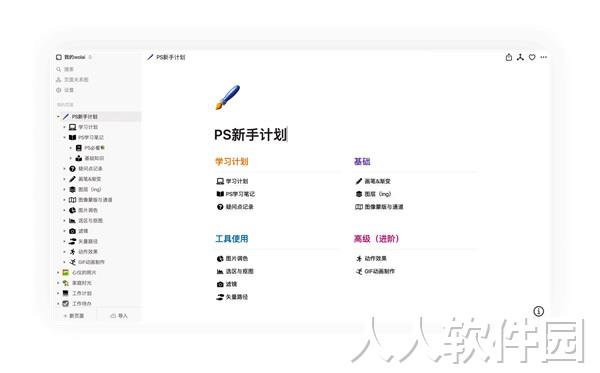Click the 家庭时光 page icon in sidebar
This screenshot has height=373, width=600.
pyautogui.click(x=66, y=283)
